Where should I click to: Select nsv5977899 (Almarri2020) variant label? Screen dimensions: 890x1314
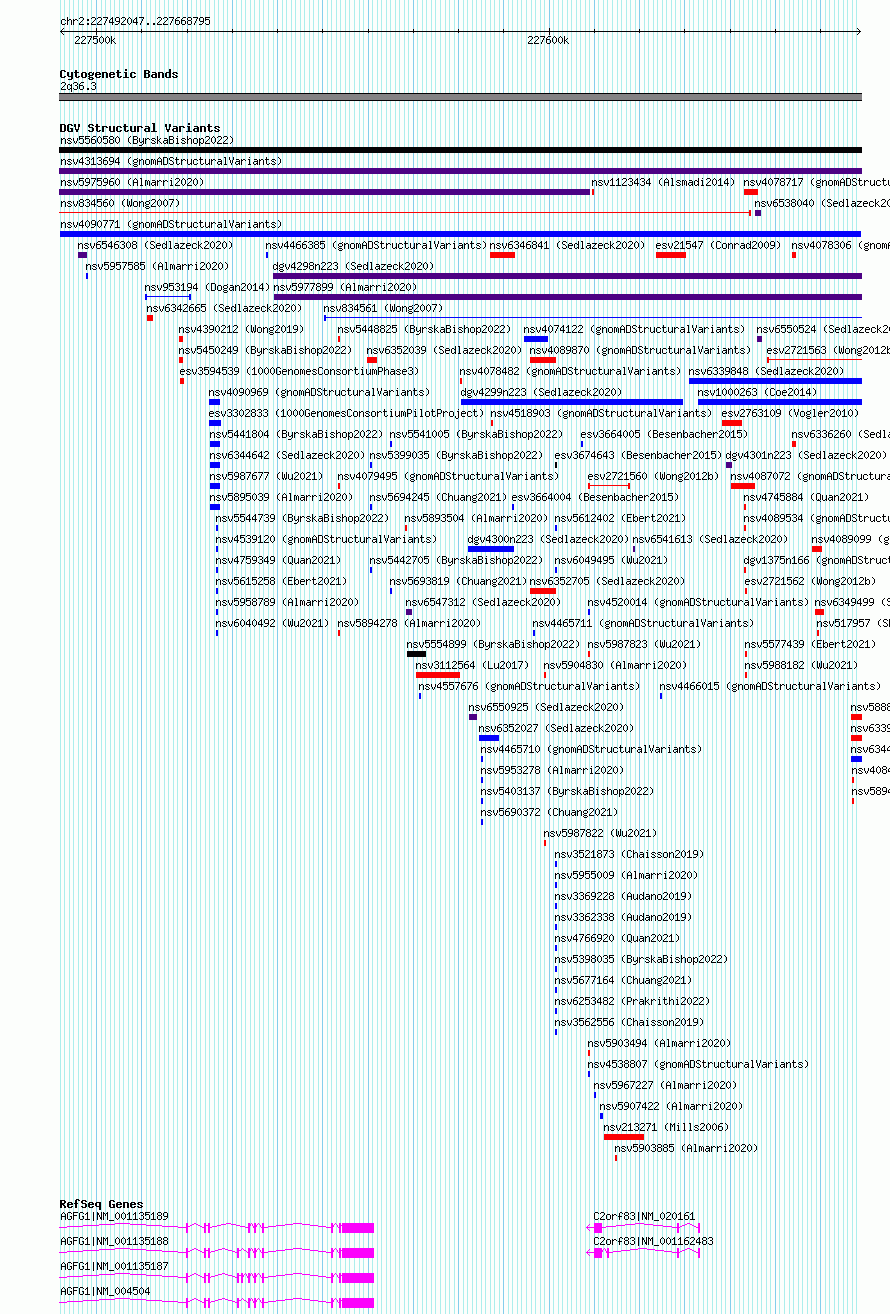pos(346,287)
